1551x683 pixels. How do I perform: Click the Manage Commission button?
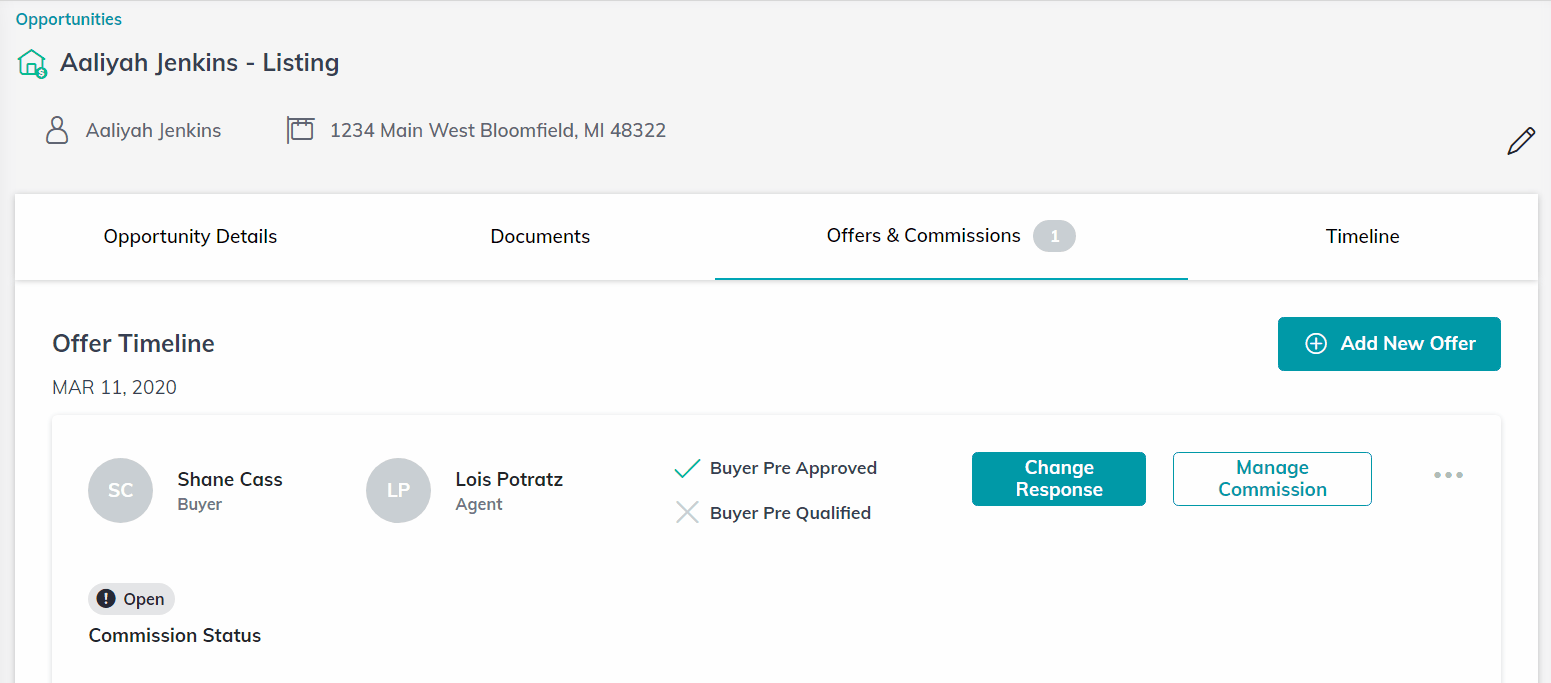[1272, 479]
